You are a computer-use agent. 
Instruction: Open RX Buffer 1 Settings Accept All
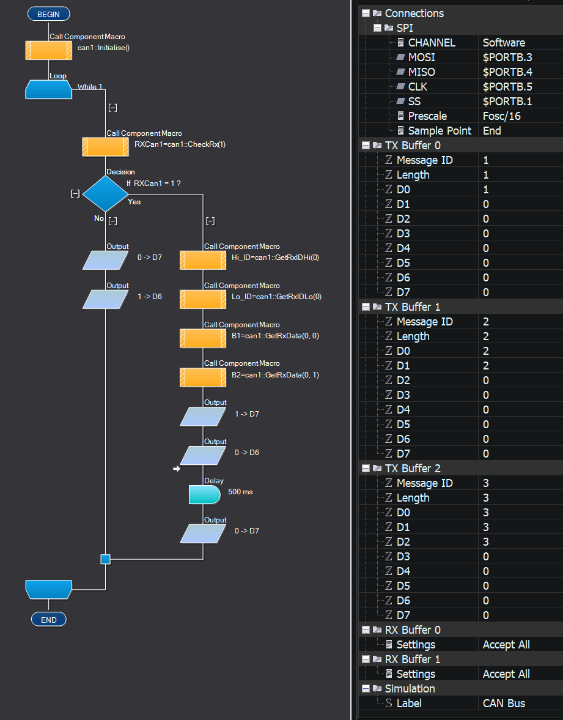(521, 674)
